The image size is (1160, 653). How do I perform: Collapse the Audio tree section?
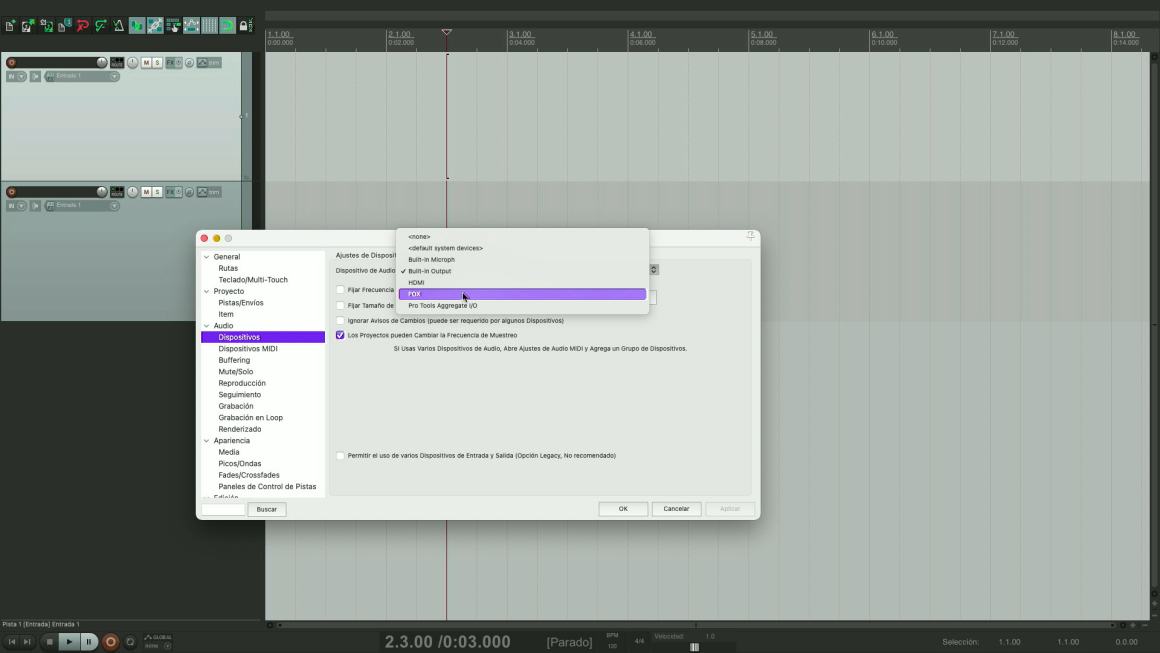[x=207, y=326]
